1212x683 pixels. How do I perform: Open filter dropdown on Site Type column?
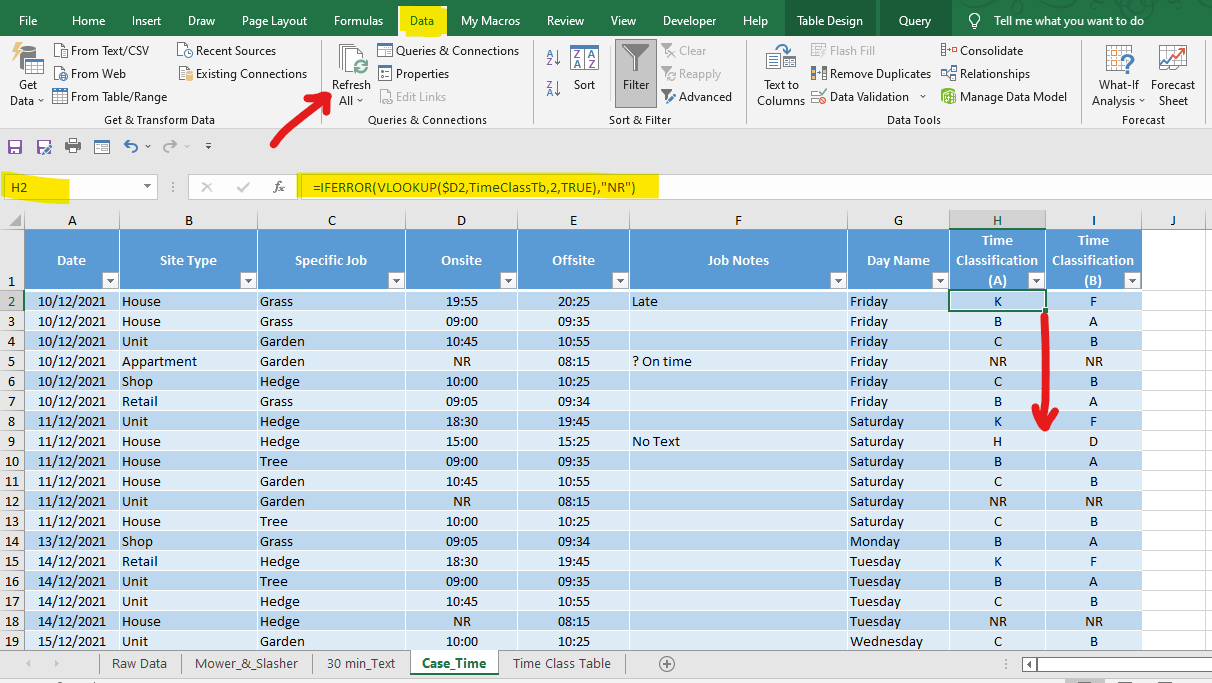pyautogui.click(x=247, y=281)
